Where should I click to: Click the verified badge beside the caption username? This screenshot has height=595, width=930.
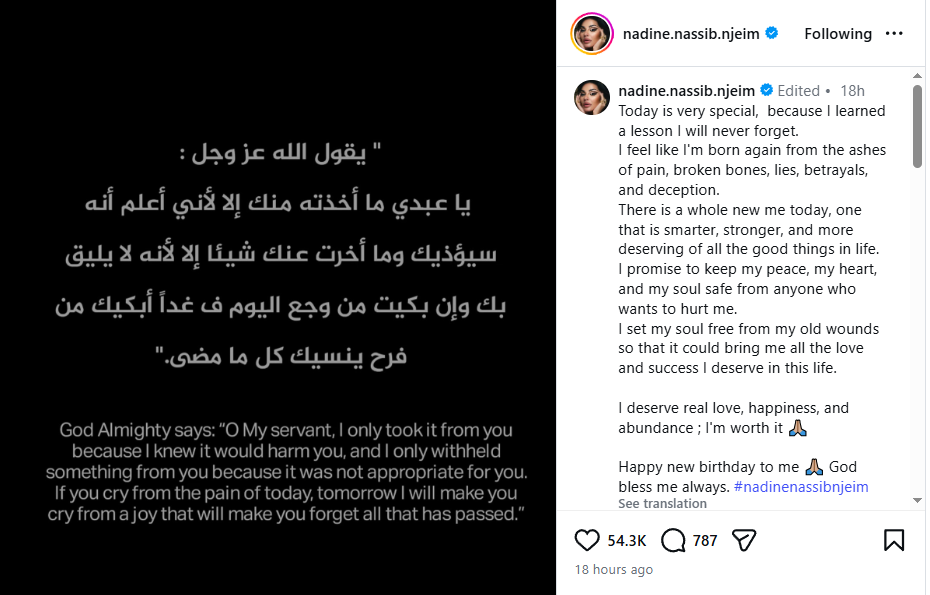[x=766, y=90]
